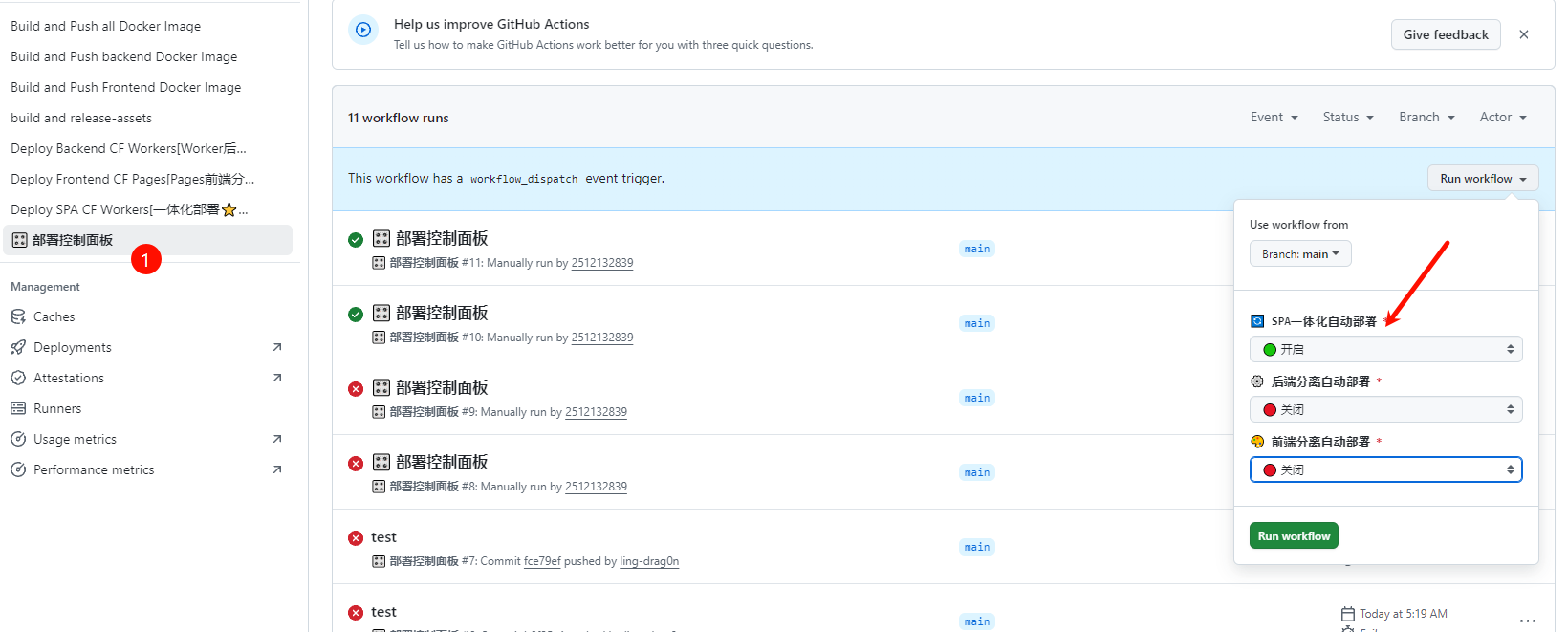Open the Status filter dropdown
Viewport: 1568px width, 632px height.
(x=1348, y=117)
